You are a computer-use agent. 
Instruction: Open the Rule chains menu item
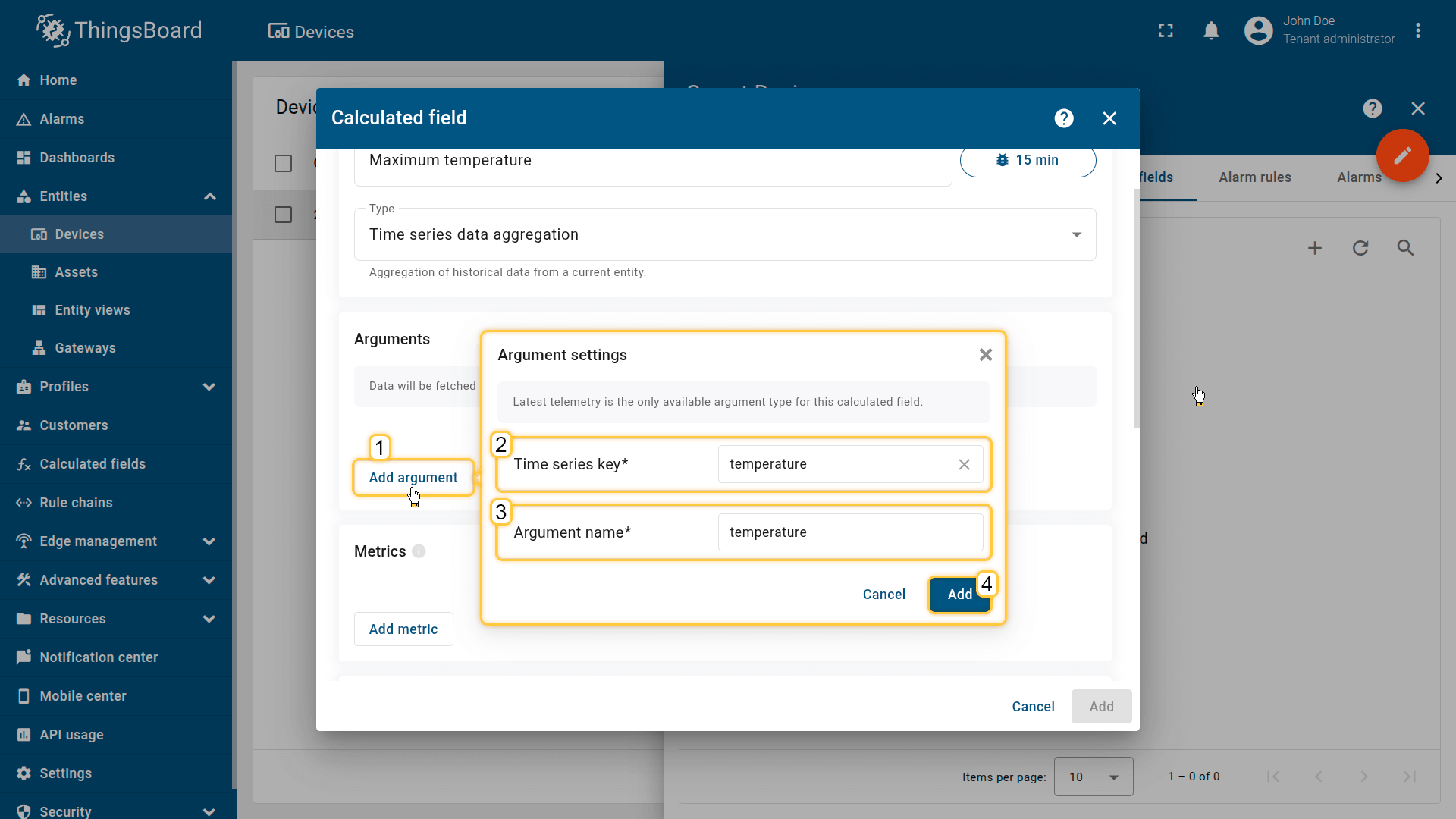(x=76, y=503)
